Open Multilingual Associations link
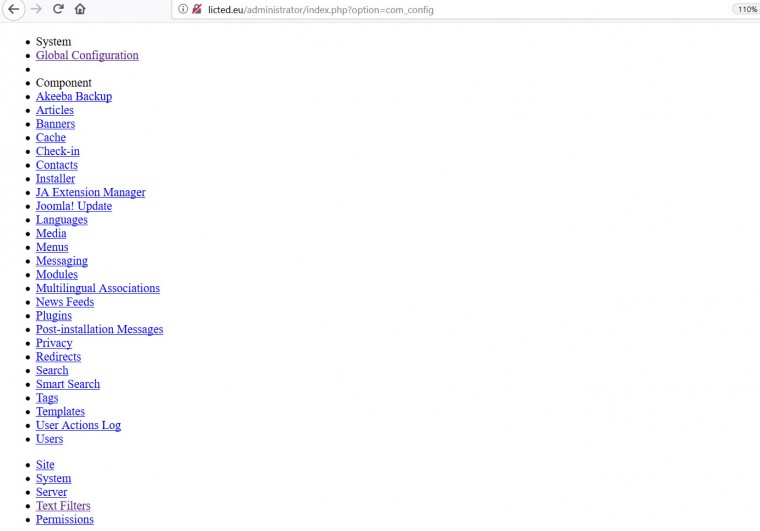The width and height of the screenshot is (760, 531). coord(98,288)
